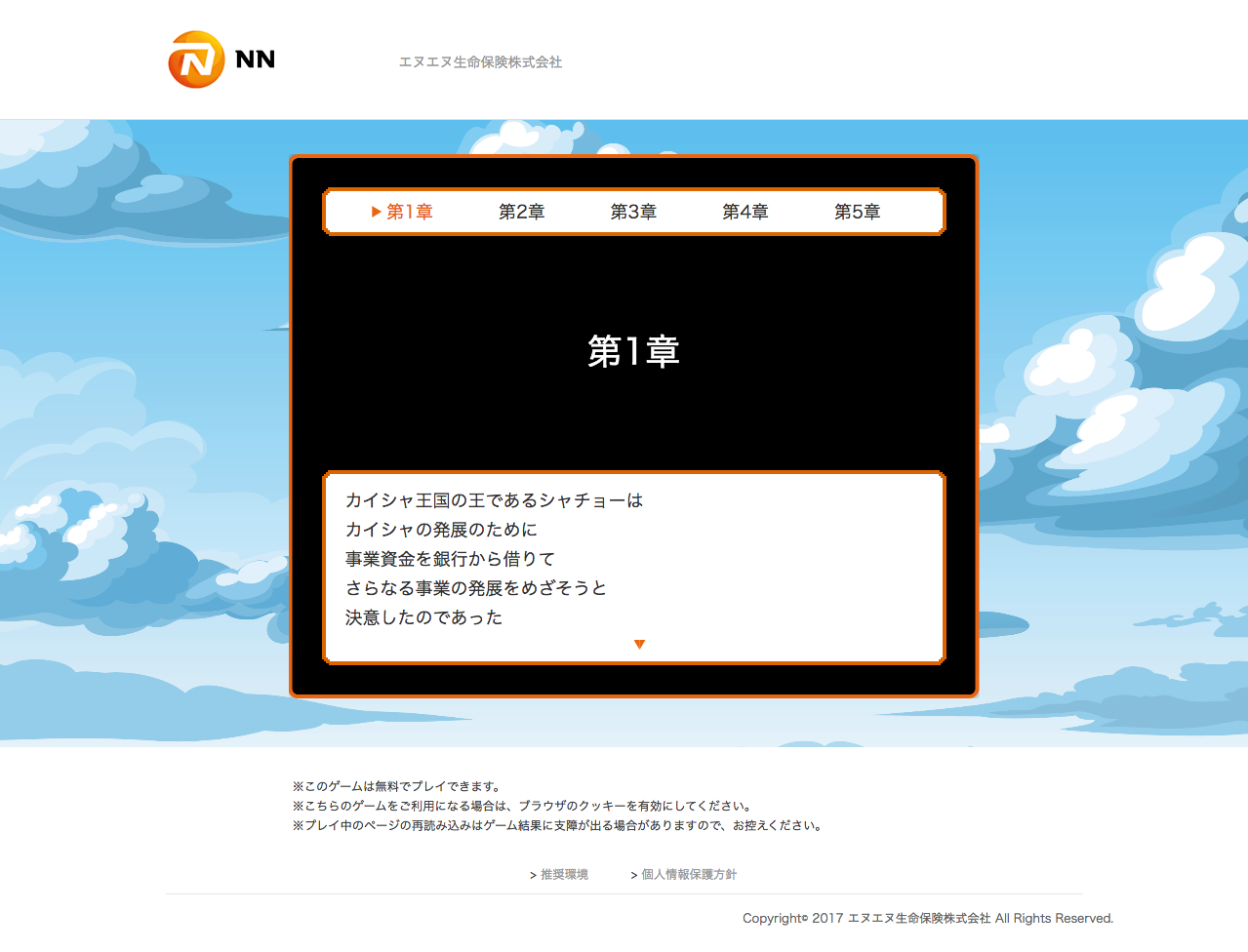Switch to the 第2章 chapter tab
1248x952 pixels.
[x=521, y=212]
